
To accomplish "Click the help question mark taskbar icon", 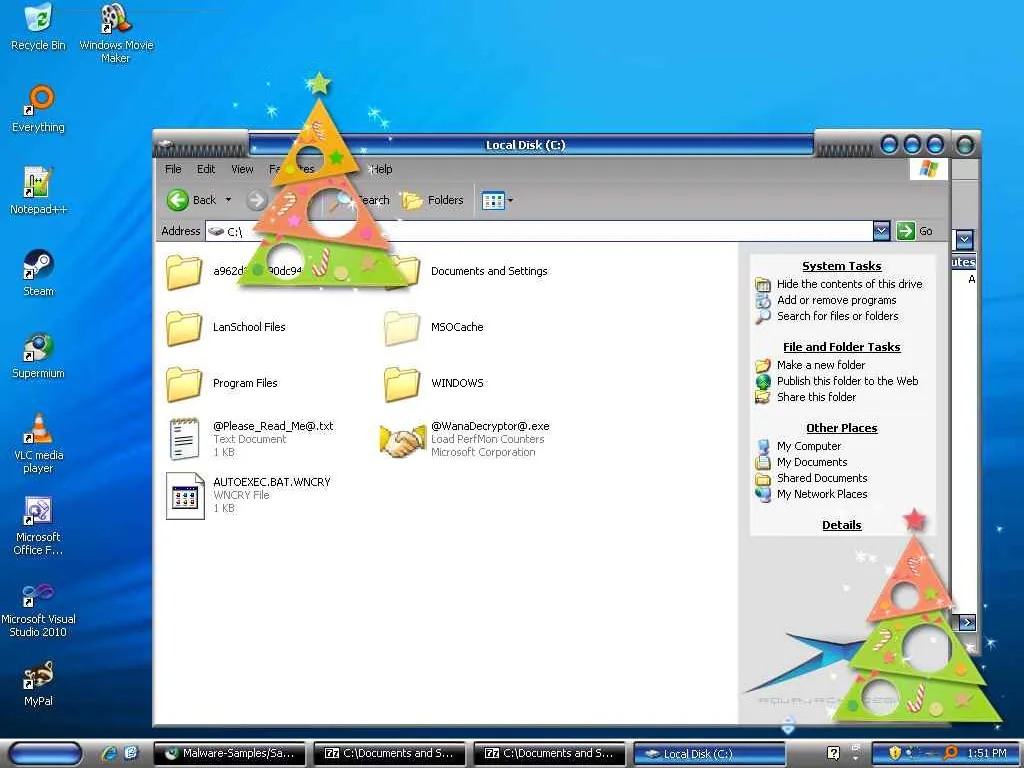I will point(833,753).
